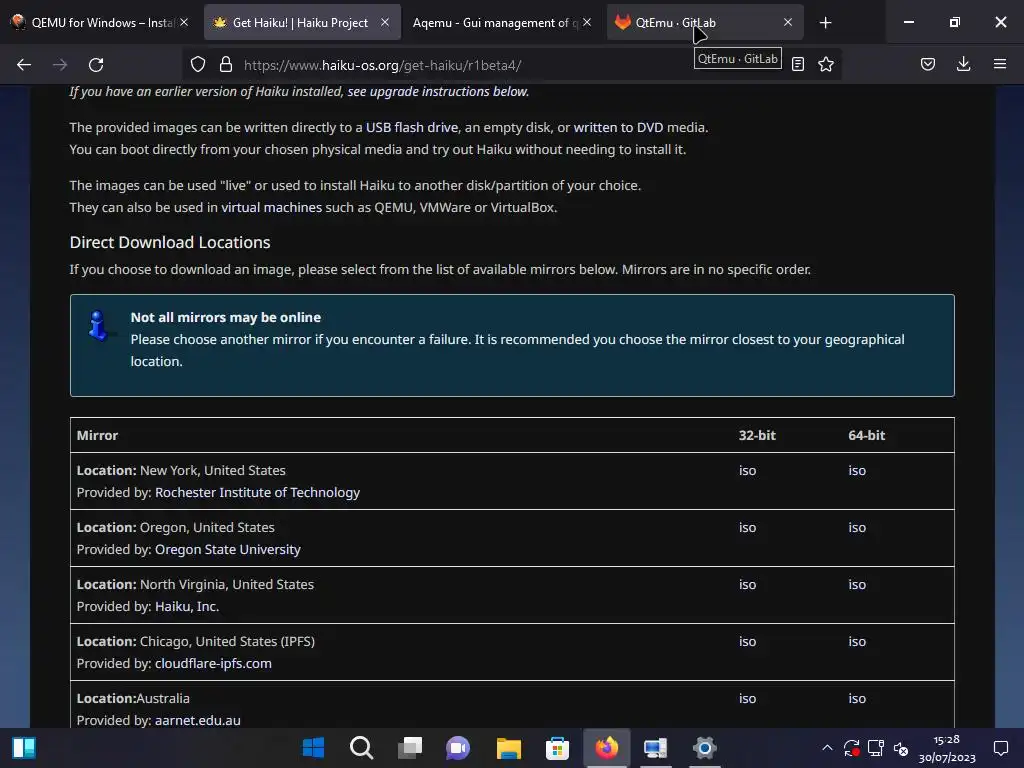The image size is (1024, 768).
Task: Click the network display tray icon
Action: click(x=876, y=748)
